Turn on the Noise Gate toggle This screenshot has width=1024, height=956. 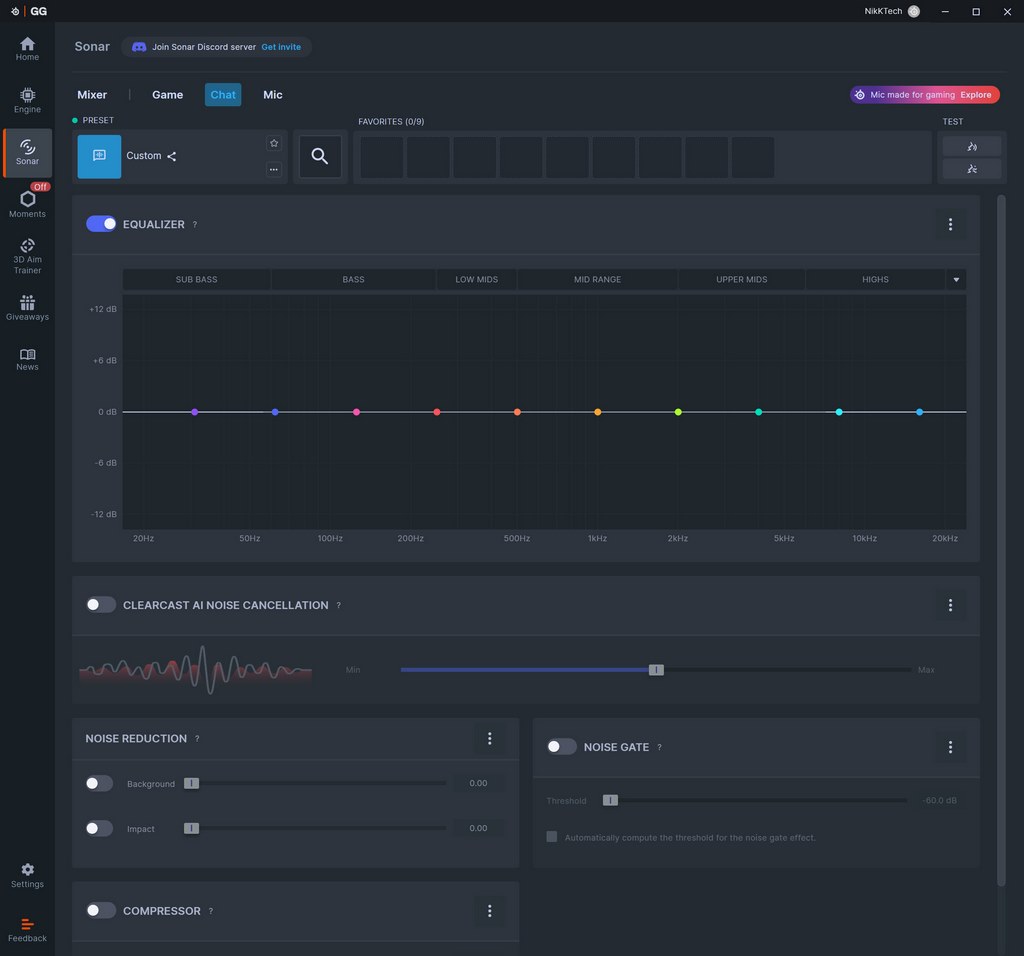click(562, 747)
